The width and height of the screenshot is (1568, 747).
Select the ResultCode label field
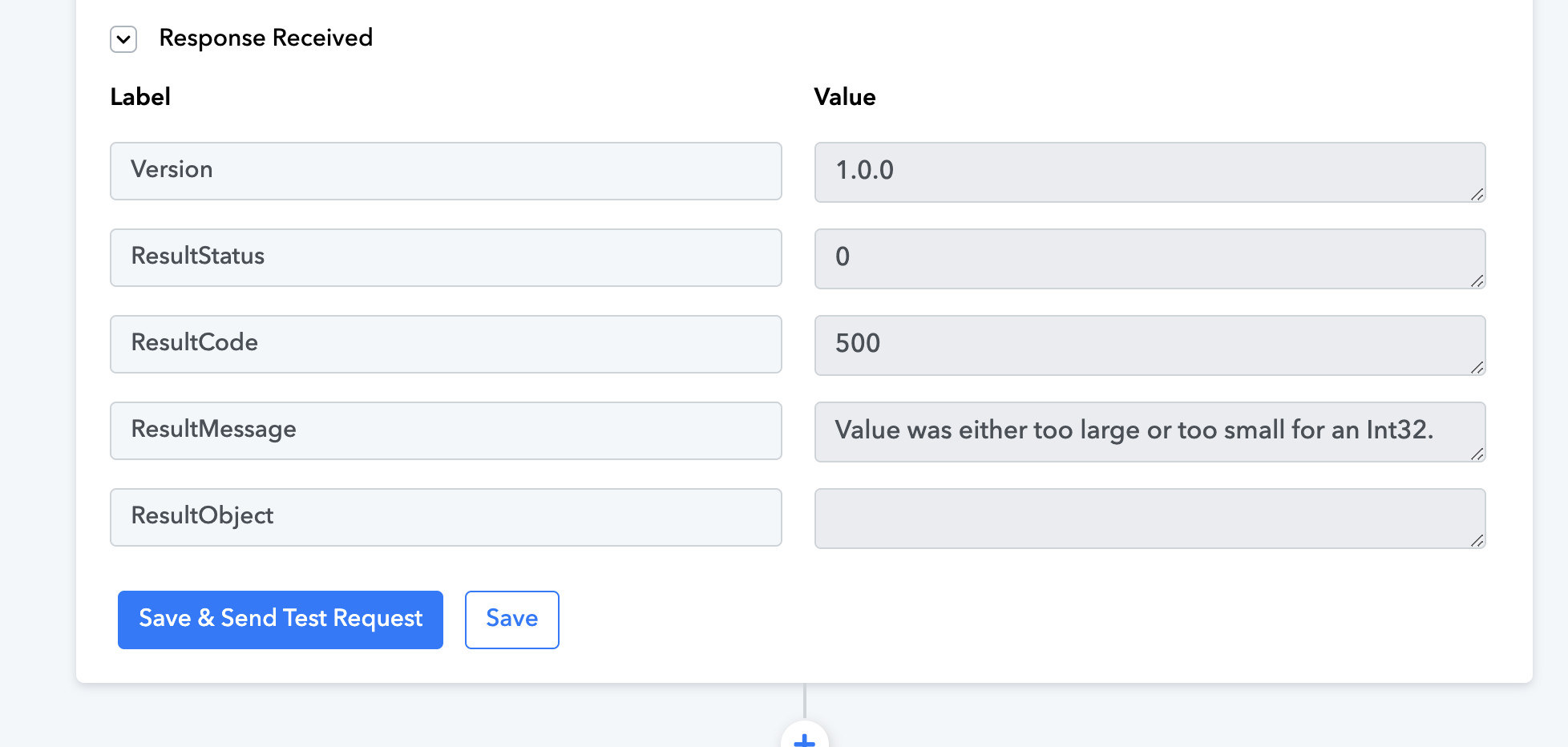pyautogui.click(x=446, y=344)
